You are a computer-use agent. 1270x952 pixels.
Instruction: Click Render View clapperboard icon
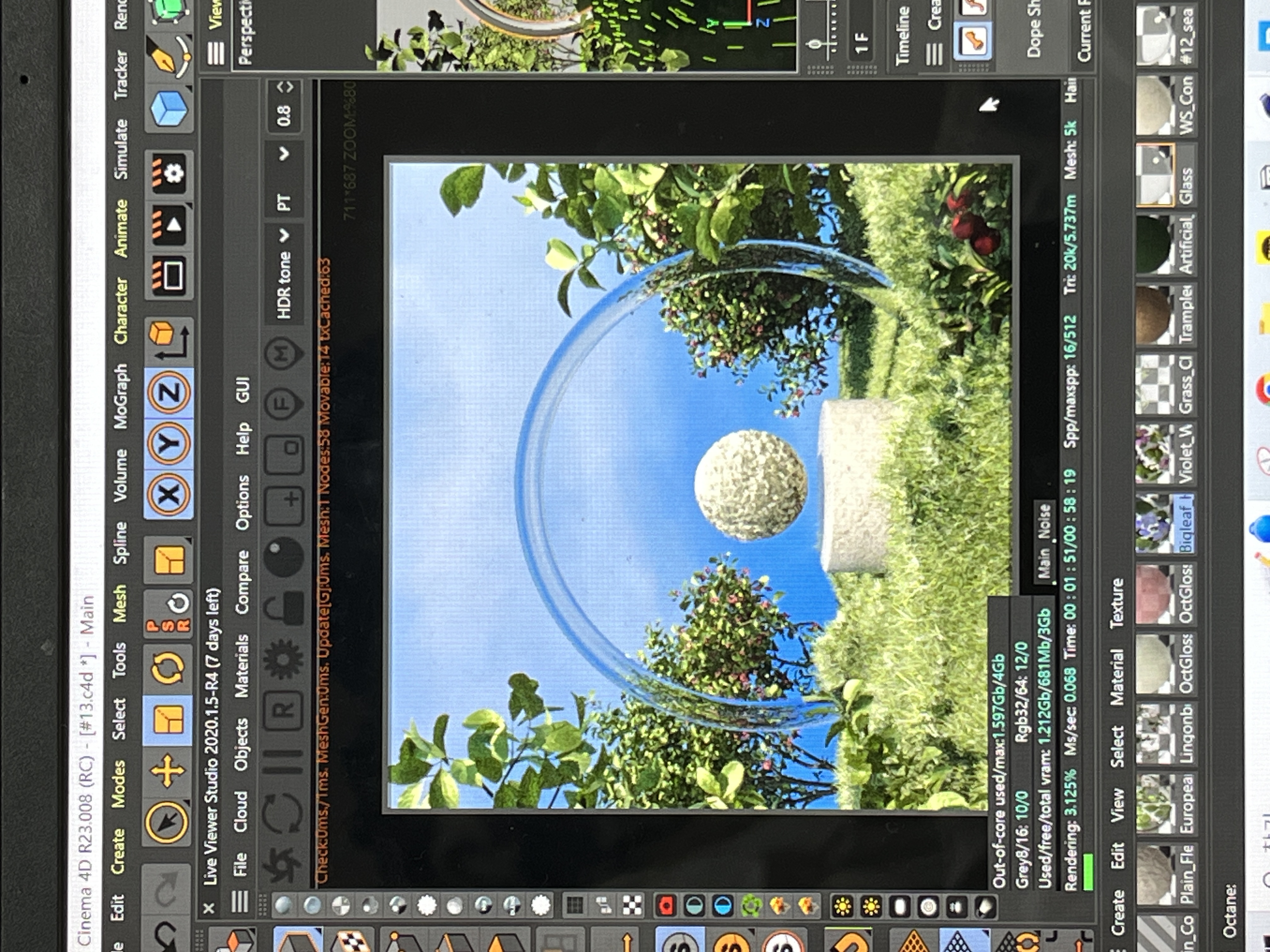[x=168, y=275]
